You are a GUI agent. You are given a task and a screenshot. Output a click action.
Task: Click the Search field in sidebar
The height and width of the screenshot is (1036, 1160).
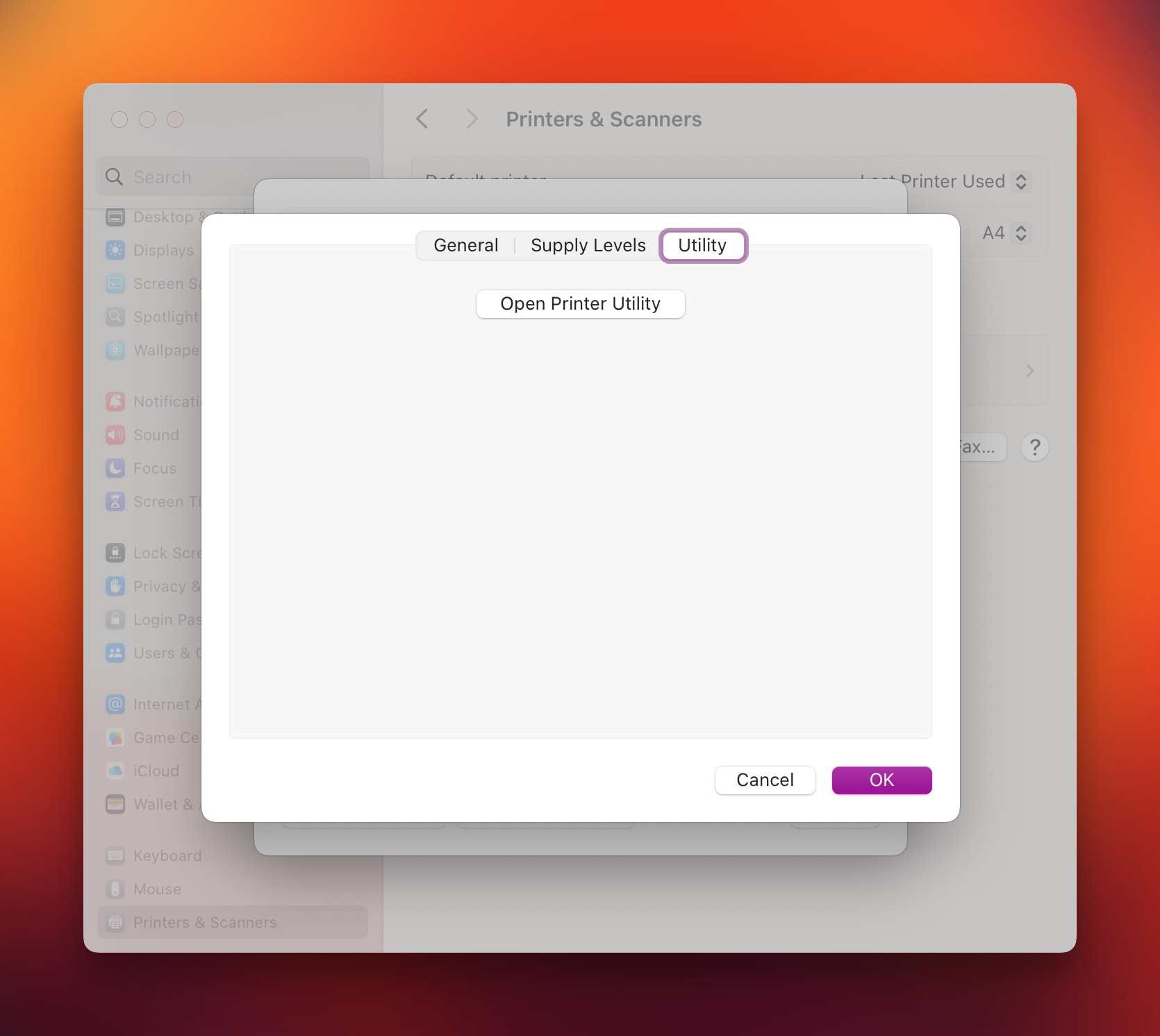pos(233,177)
